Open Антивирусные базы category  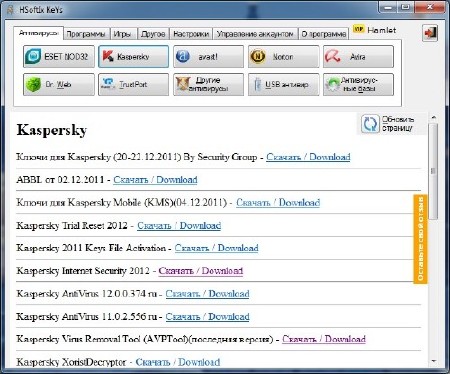[x=358, y=84]
